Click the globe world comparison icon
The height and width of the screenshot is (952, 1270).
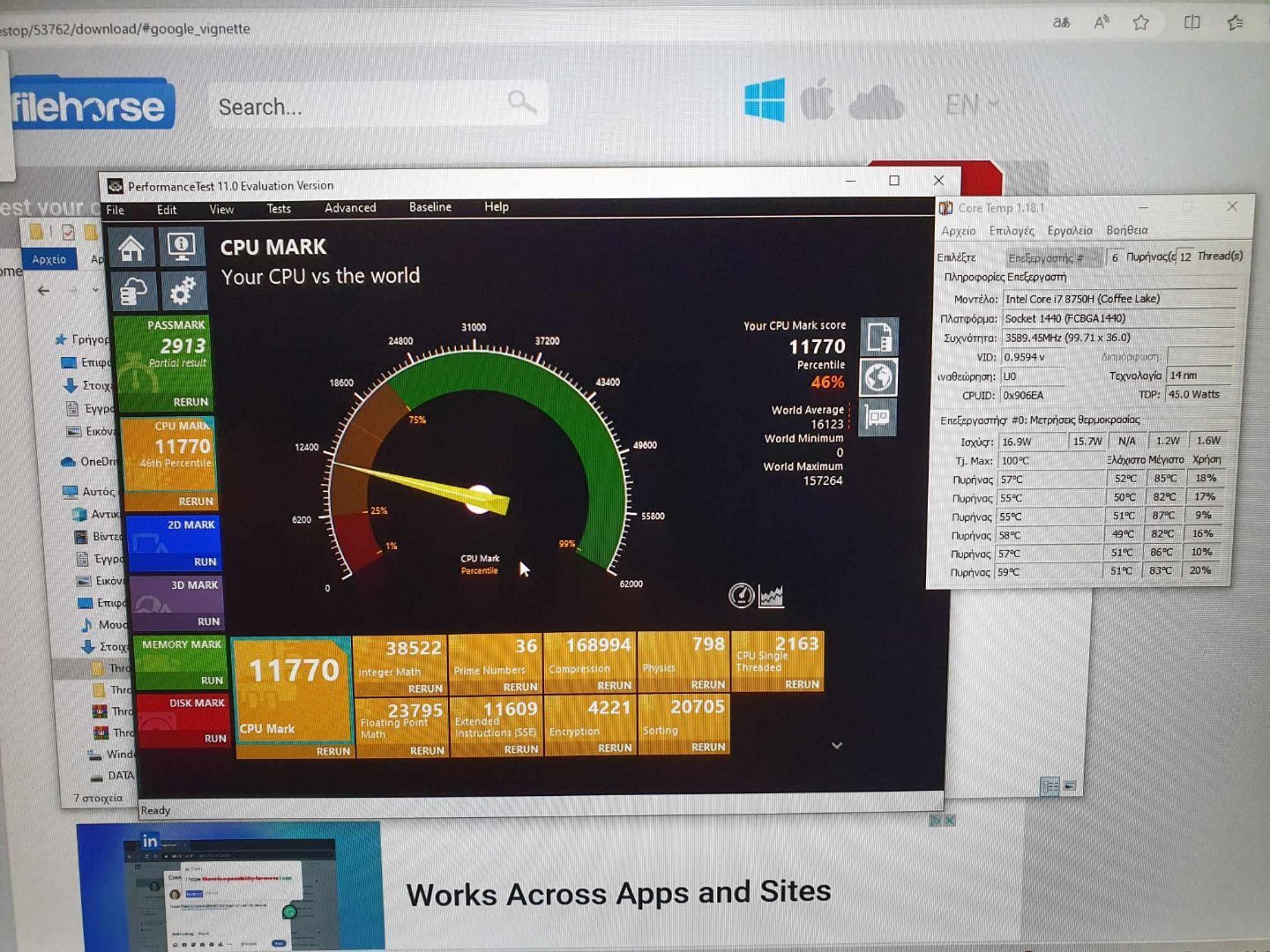(879, 377)
